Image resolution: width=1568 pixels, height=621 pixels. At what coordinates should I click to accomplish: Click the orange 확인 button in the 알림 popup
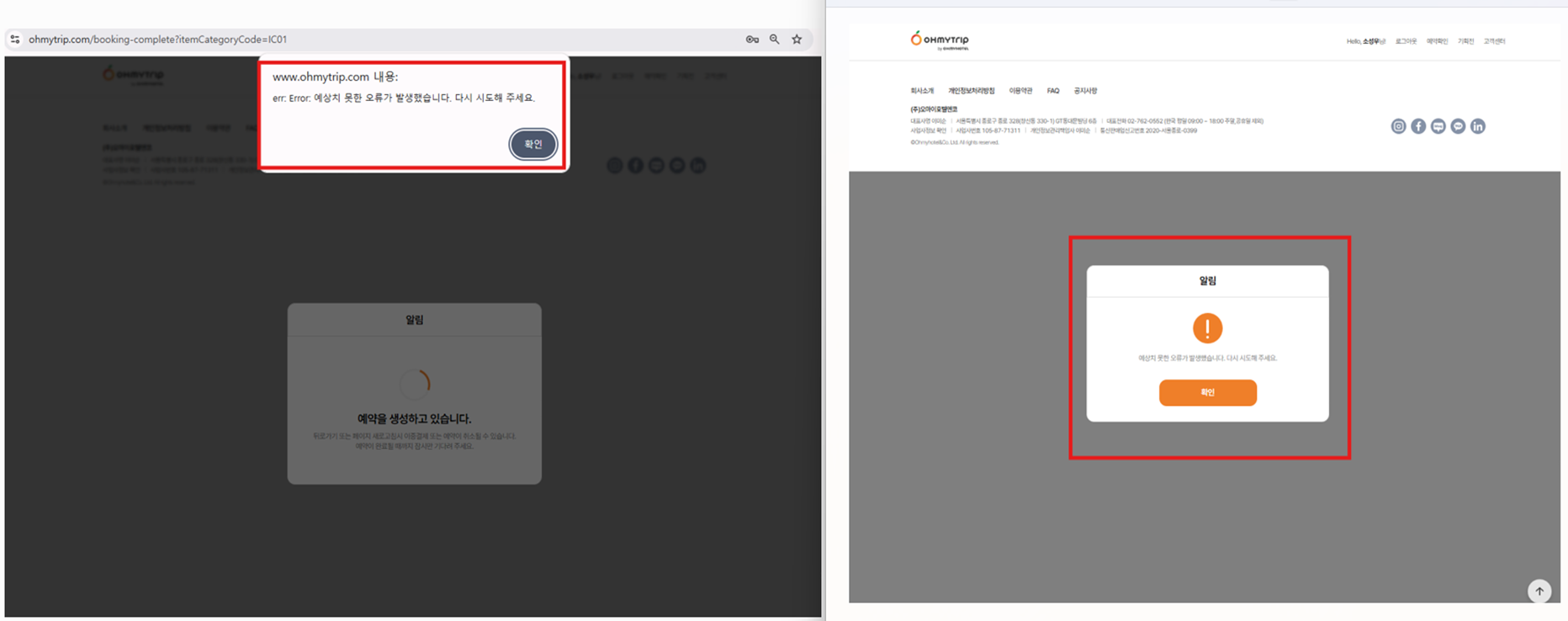pyautogui.click(x=1207, y=393)
